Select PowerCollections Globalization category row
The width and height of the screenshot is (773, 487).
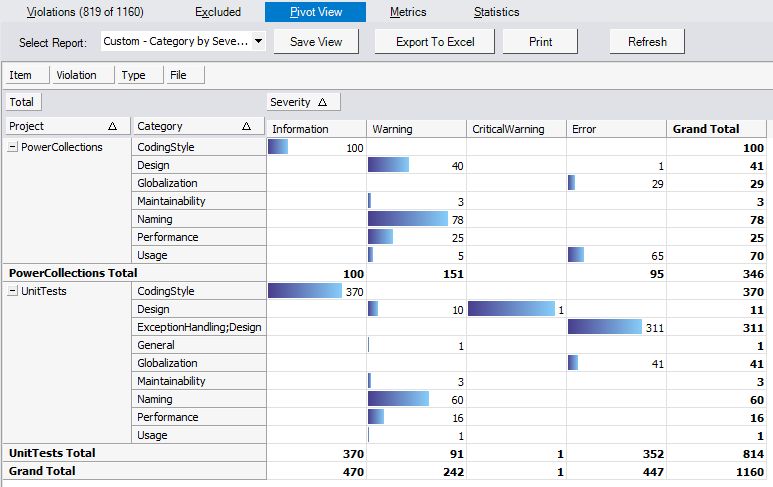pos(199,183)
